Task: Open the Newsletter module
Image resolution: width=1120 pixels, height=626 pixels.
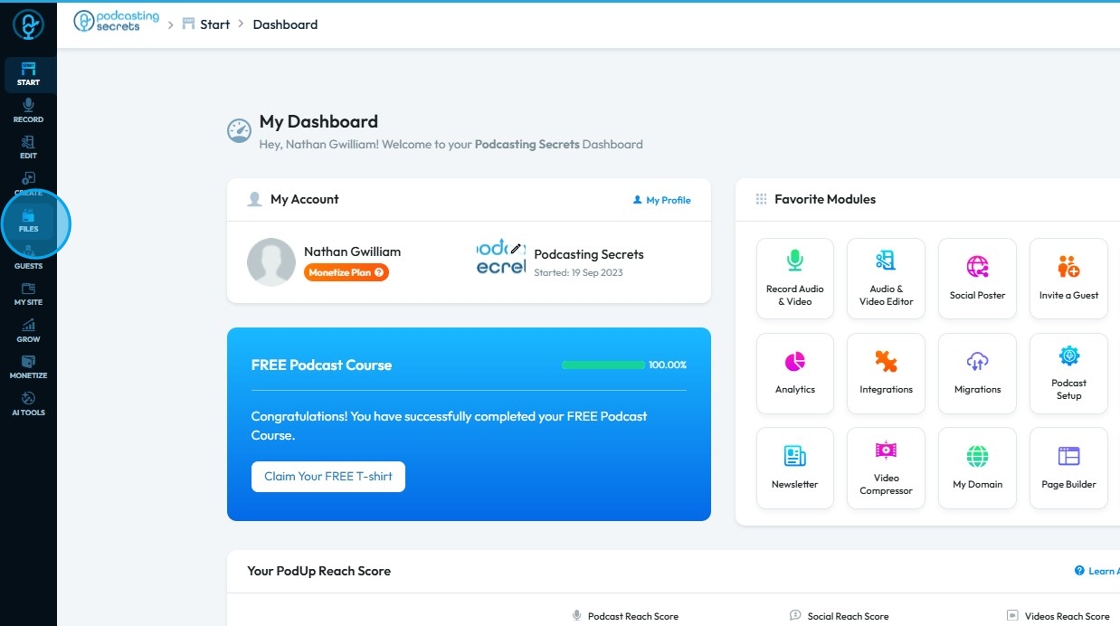Action: (x=795, y=468)
